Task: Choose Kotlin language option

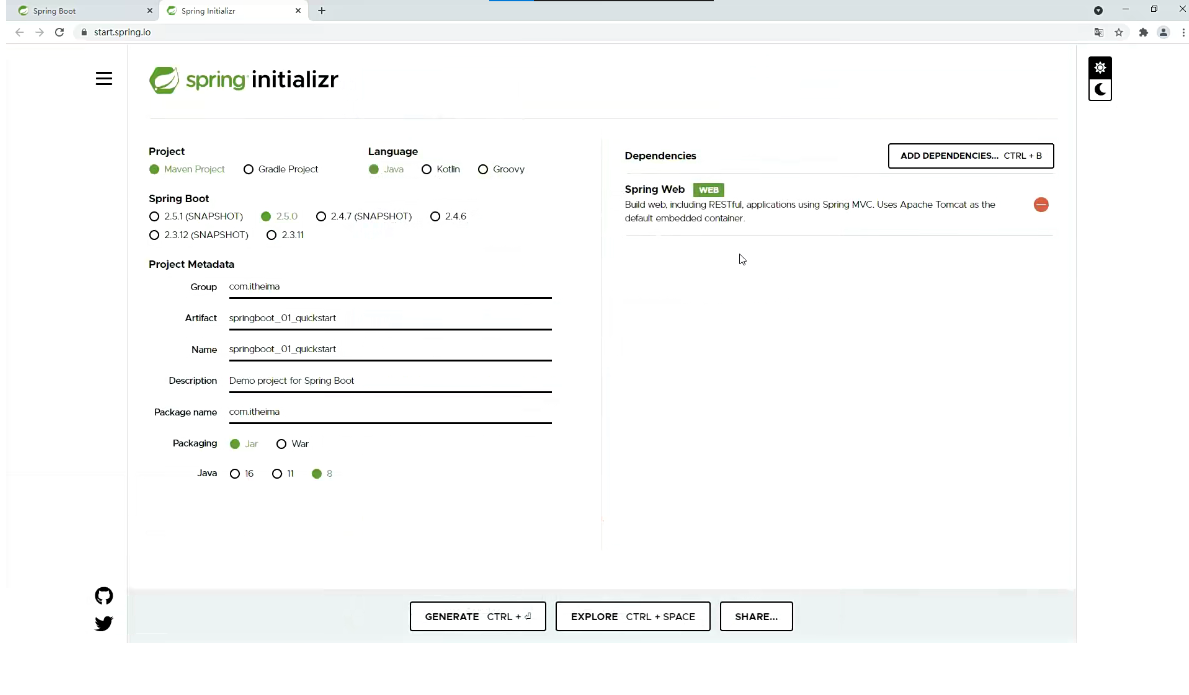Action: tap(426, 169)
